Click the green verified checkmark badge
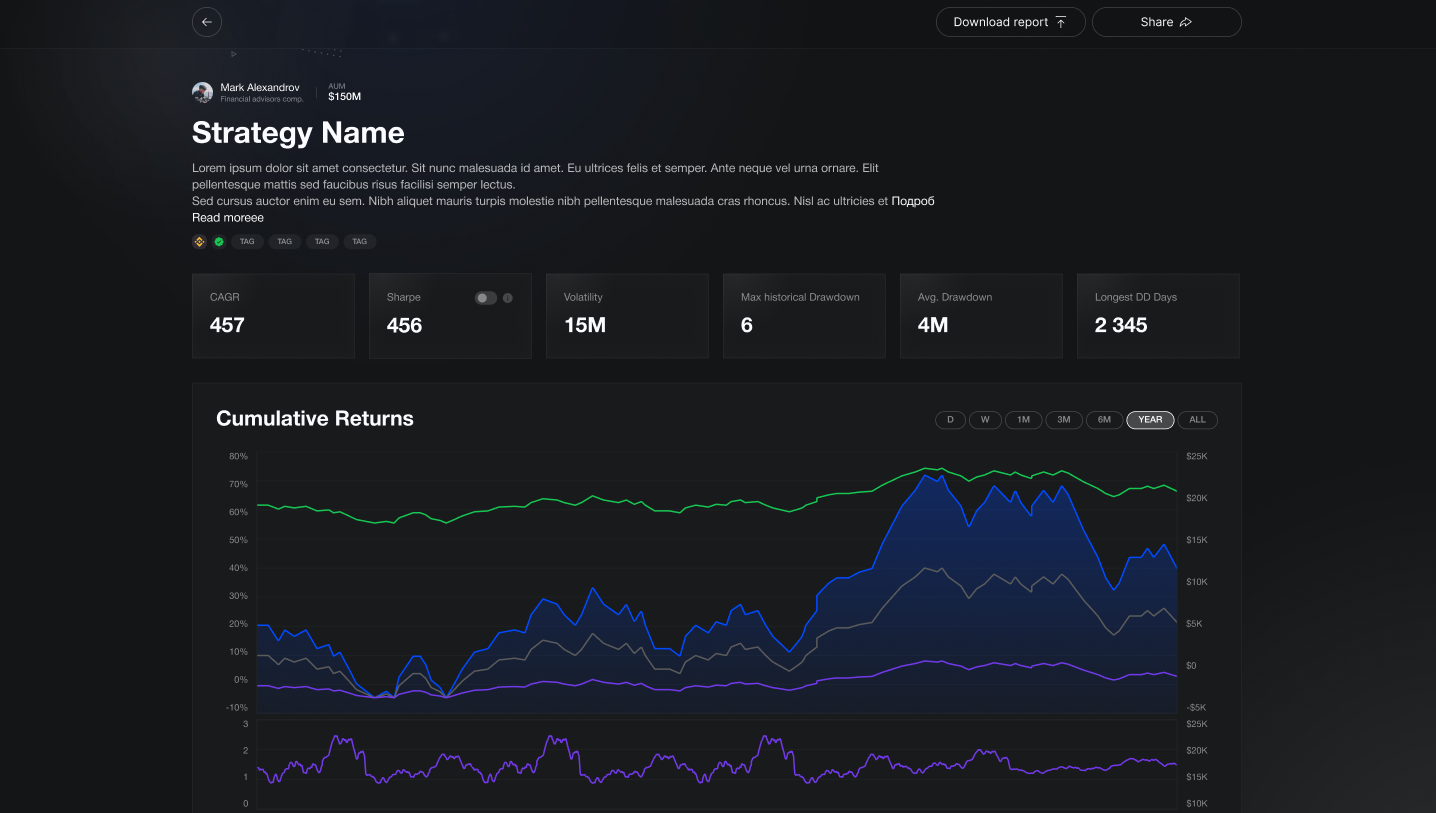This screenshot has width=1436, height=813. [x=219, y=241]
